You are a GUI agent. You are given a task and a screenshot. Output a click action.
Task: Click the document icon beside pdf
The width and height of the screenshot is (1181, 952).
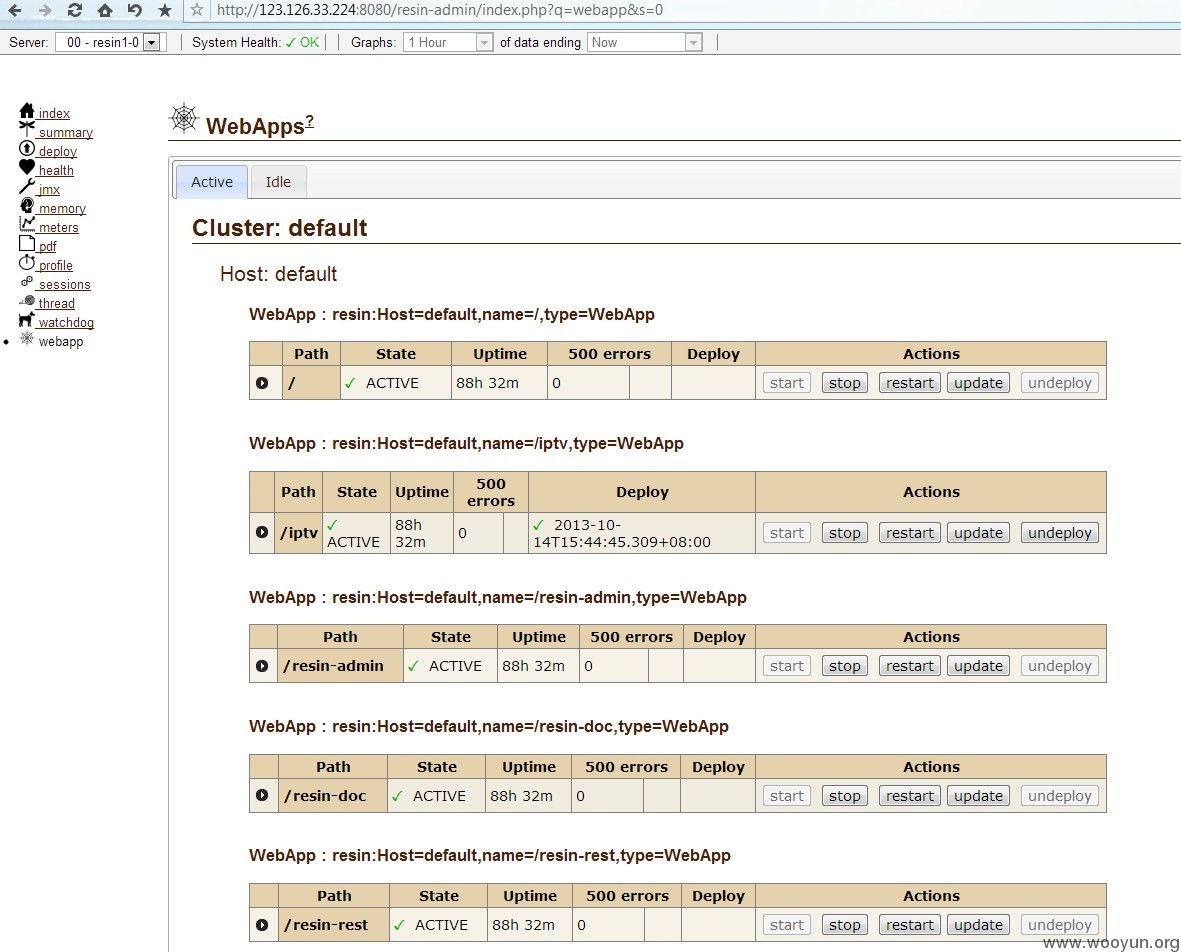pyautogui.click(x=27, y=243)
